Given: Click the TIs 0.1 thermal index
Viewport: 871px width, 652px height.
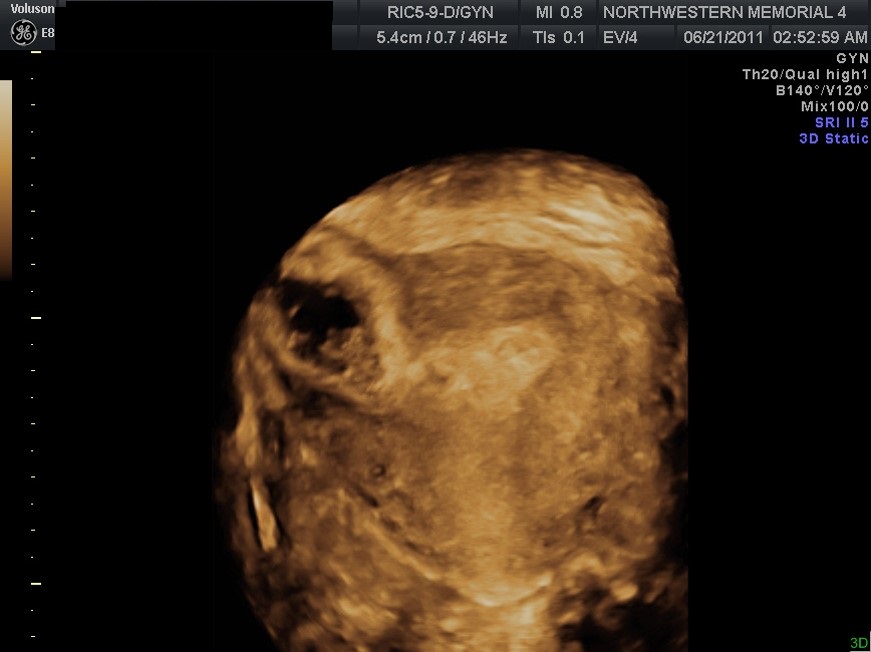Looking at the screenshot, I should tap(558, 38).
